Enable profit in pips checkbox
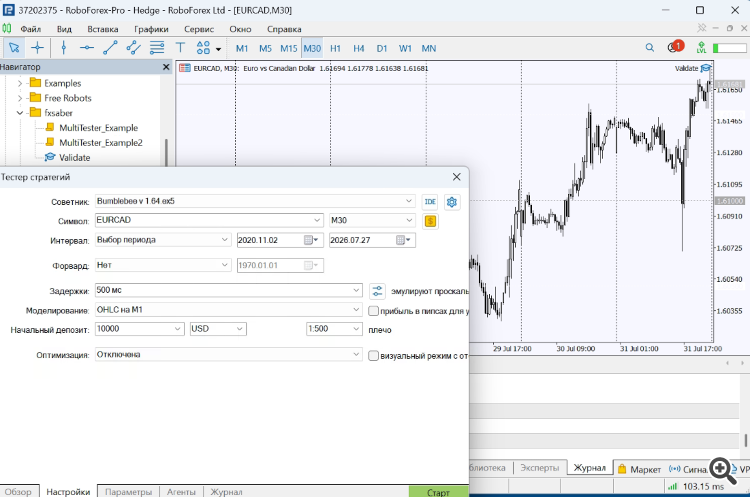This screenshot has height=497, width=750. pyautogui.click(x=373, y=311)
